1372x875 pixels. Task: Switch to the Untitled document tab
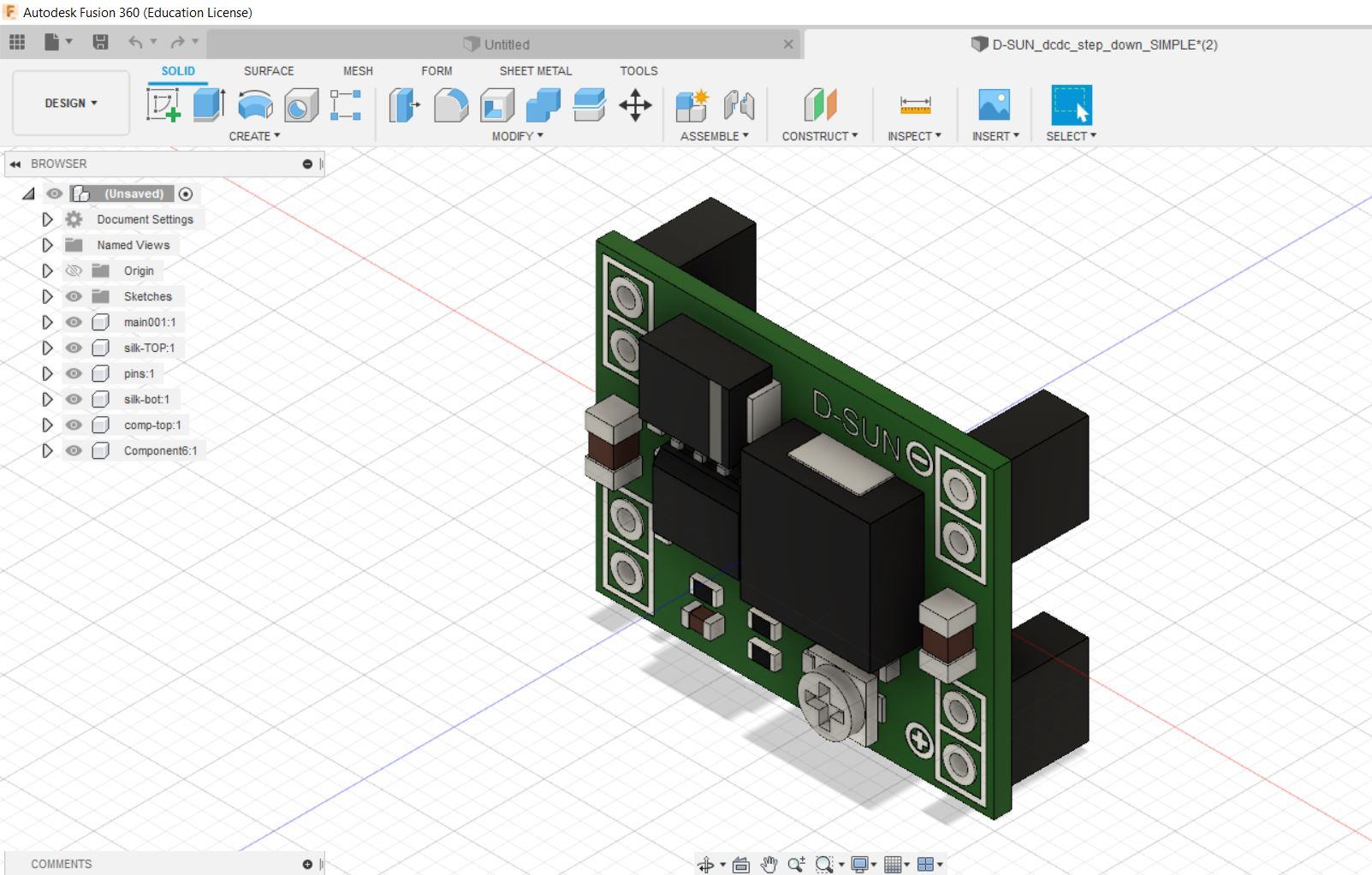496,45
